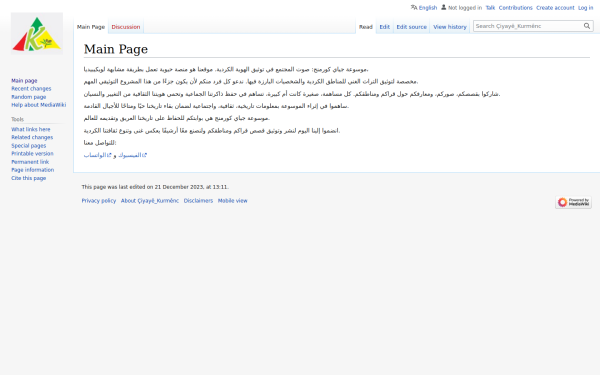Open the Privacy policy footer link
The height and width of the screenshot is (375, 600).
pos(99,201)
